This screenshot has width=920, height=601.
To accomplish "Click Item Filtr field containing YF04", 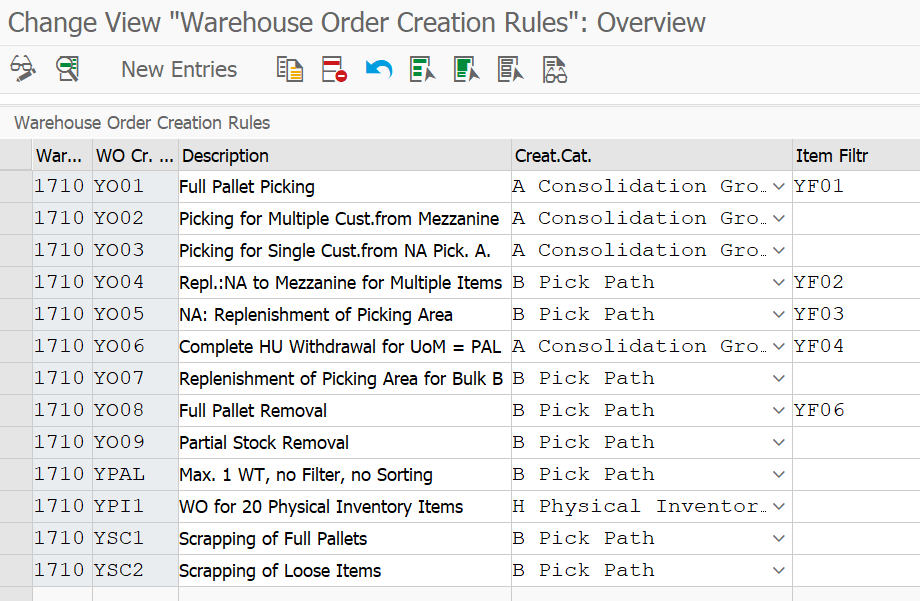I will click(856, 346).
